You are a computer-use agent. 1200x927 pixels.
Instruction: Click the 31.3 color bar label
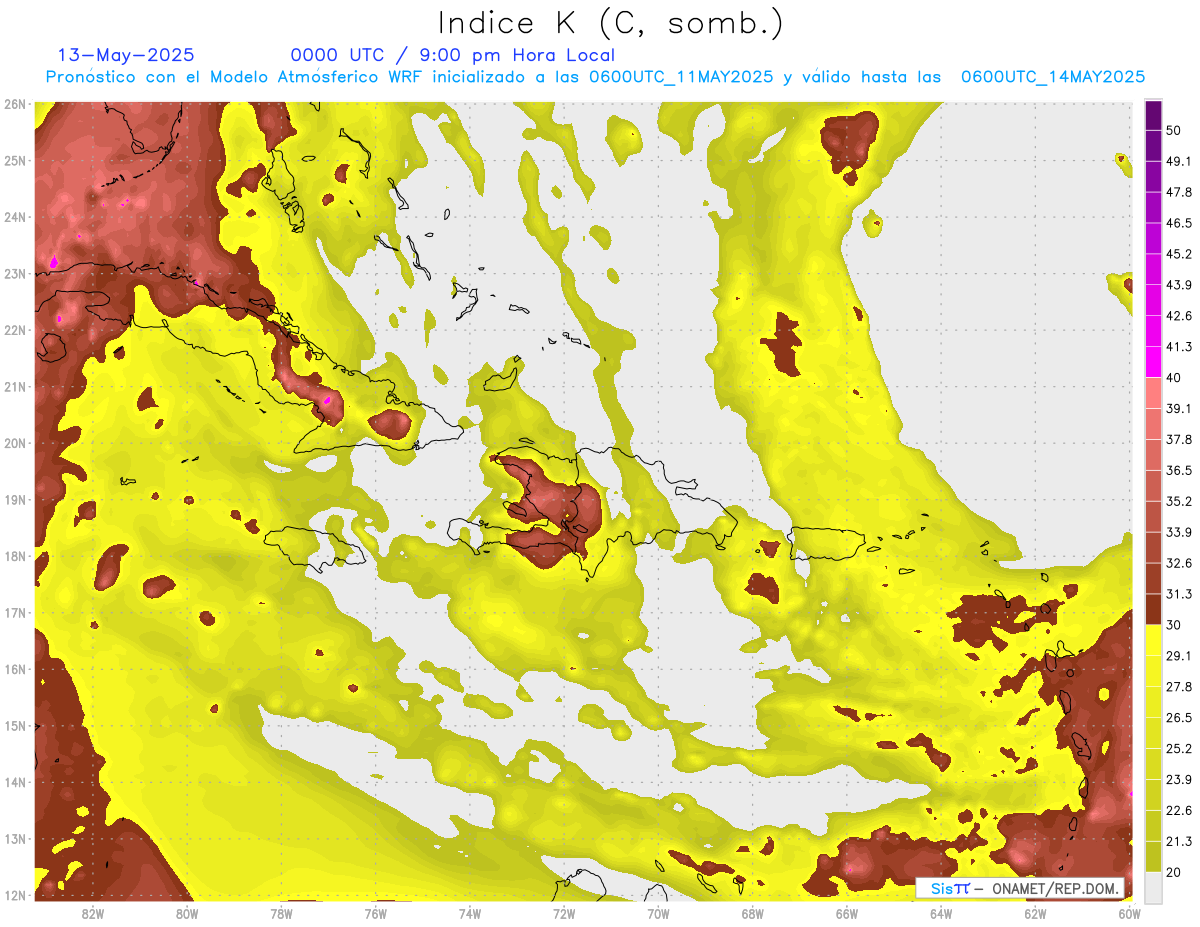1180,594
